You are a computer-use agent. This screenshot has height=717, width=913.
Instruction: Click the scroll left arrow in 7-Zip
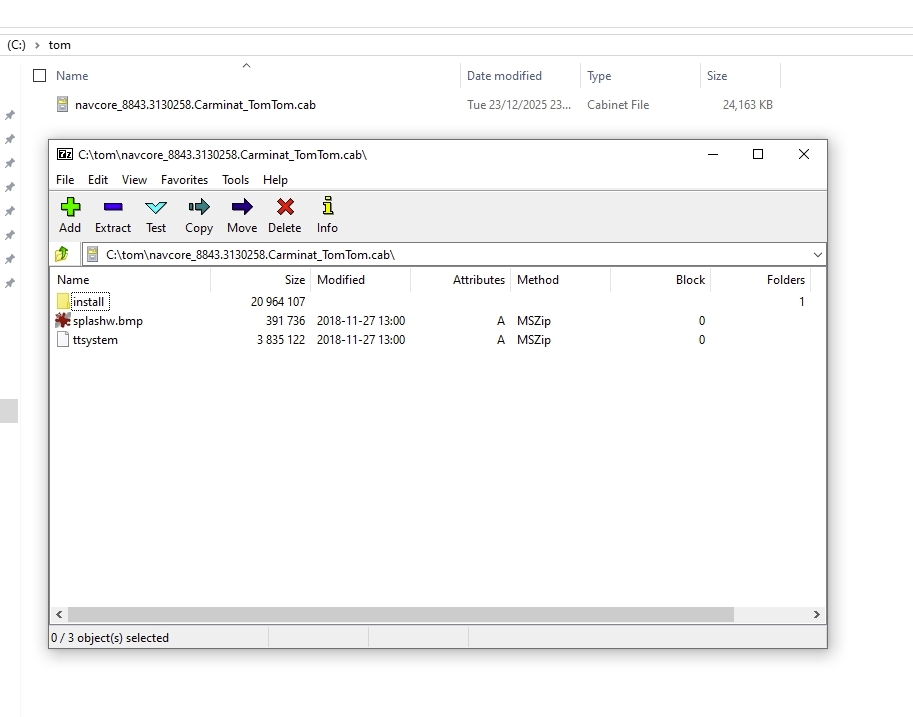(x=59, y=614)
